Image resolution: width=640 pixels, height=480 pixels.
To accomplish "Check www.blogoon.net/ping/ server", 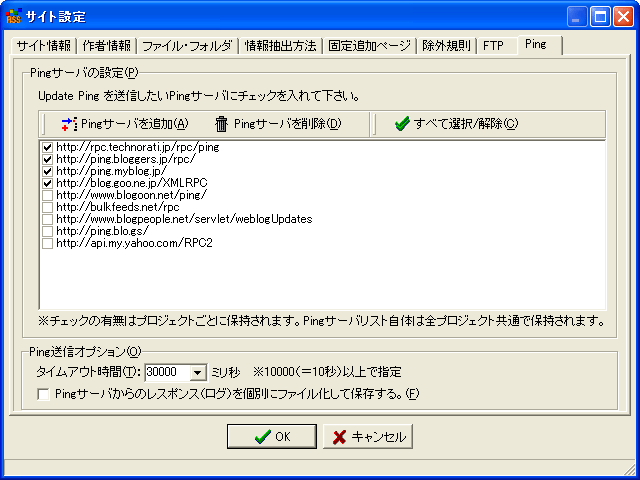I will pos(47,196).
